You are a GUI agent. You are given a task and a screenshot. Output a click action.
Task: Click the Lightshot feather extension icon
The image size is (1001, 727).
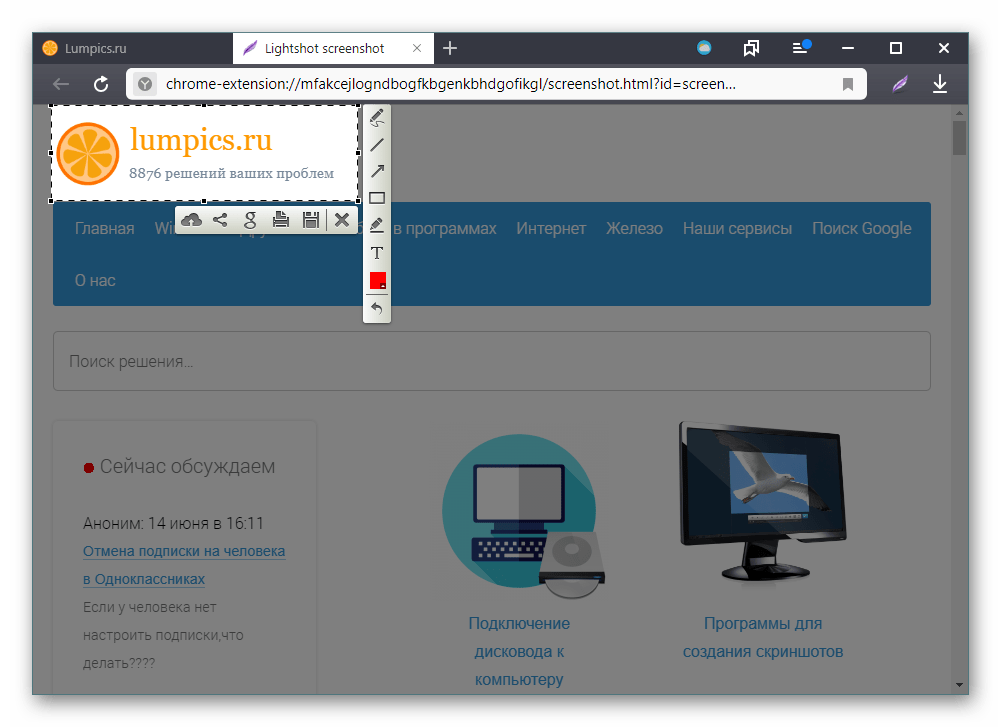coord(900,85)
